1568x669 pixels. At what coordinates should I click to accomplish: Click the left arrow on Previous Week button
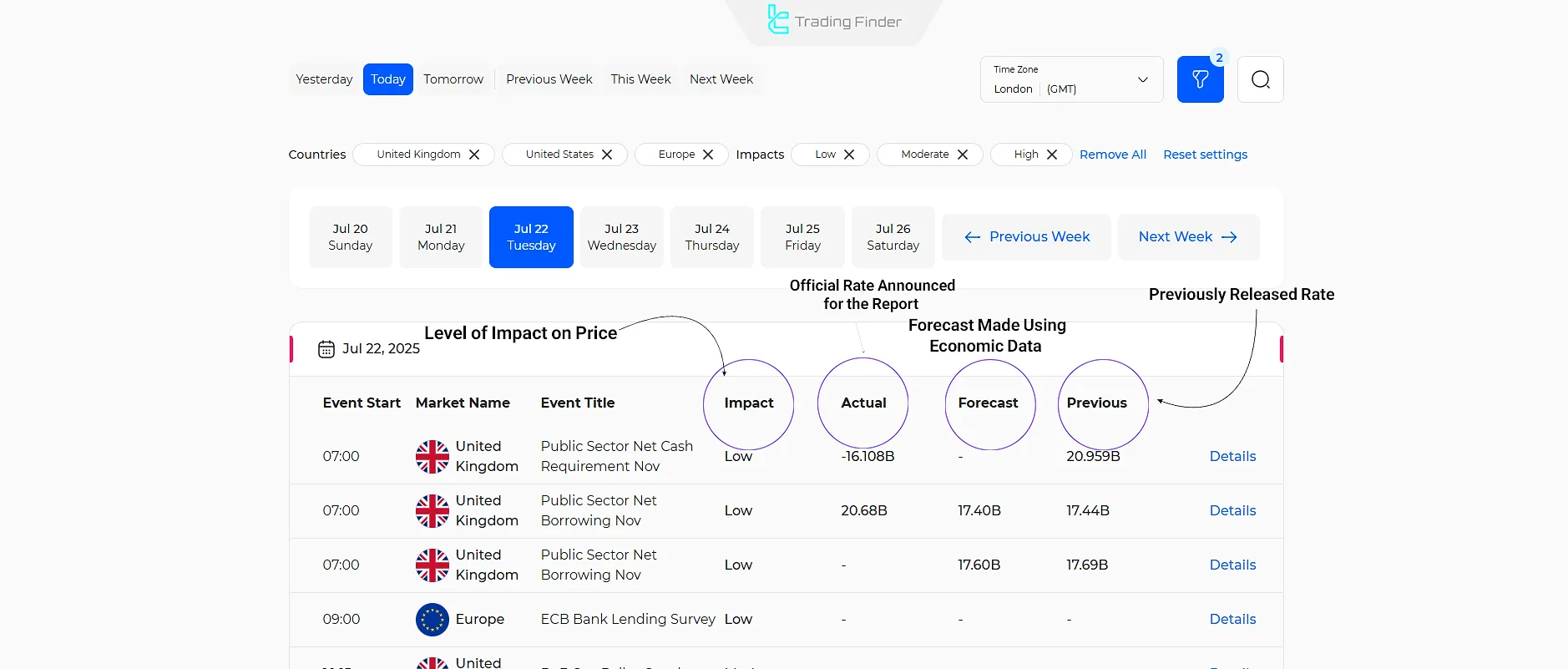[972, 237]
